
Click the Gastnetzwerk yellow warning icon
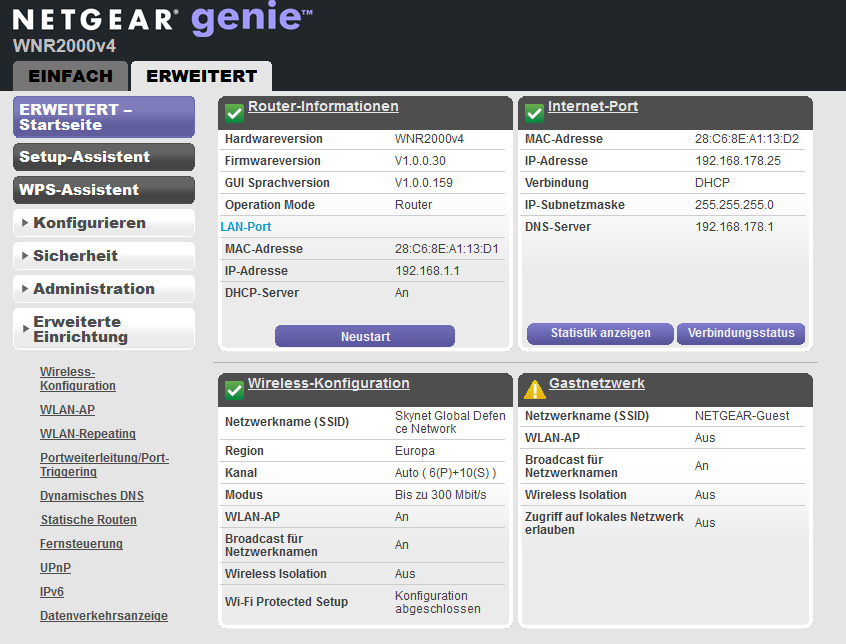pyautogui.click(x=535, y=389)
